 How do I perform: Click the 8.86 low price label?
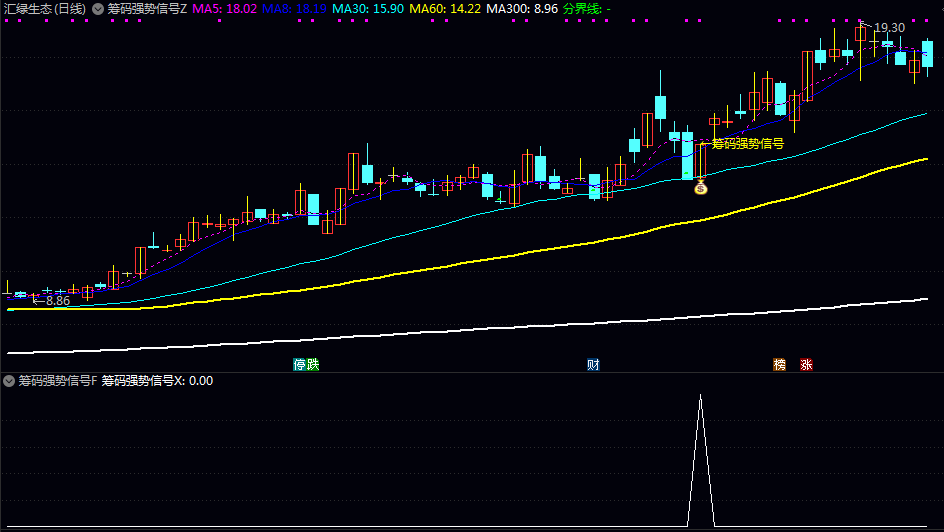(57, 300)
